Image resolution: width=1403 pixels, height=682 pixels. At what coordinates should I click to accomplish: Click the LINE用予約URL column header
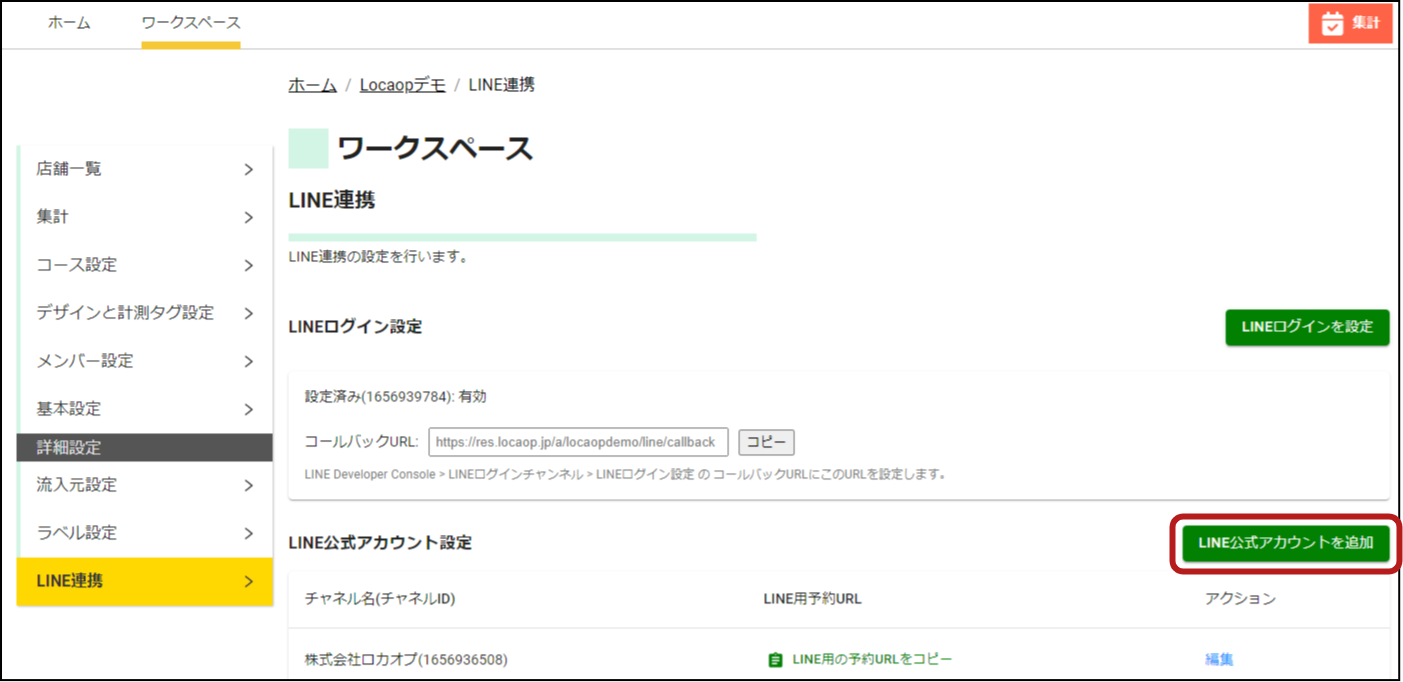click(812, 599)
